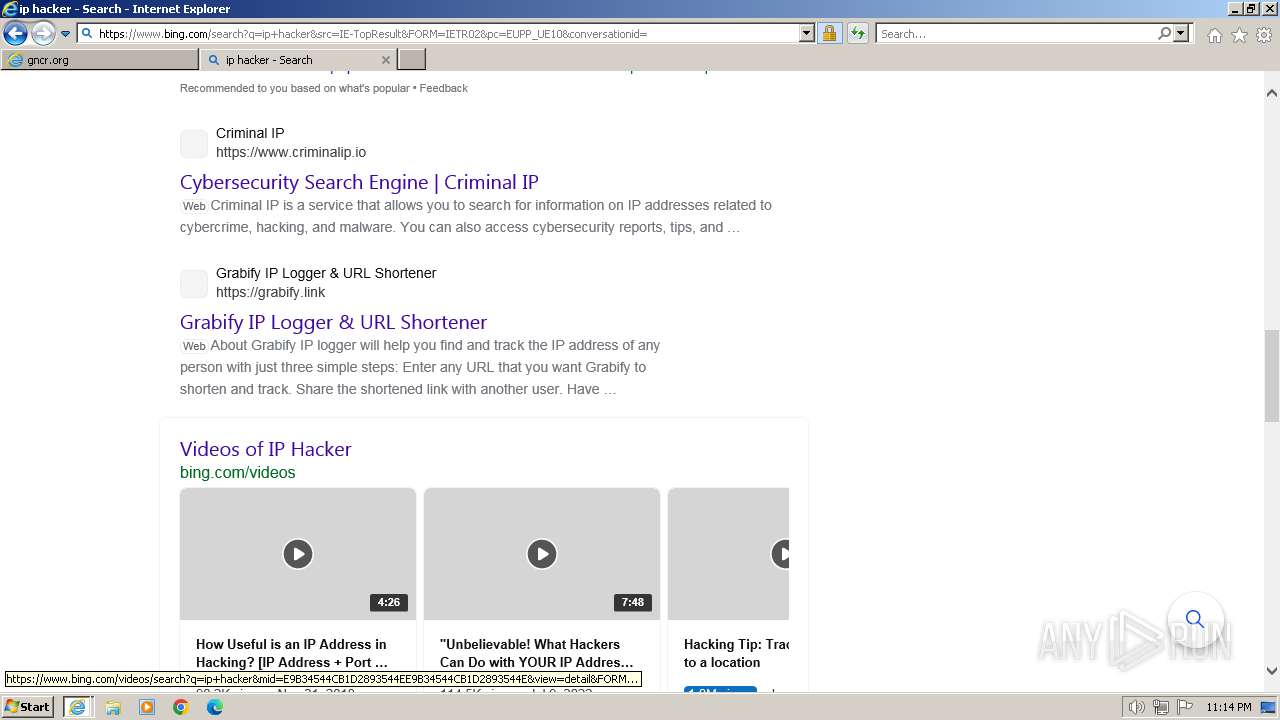Click the address bar URL field

tap(439, 33)
